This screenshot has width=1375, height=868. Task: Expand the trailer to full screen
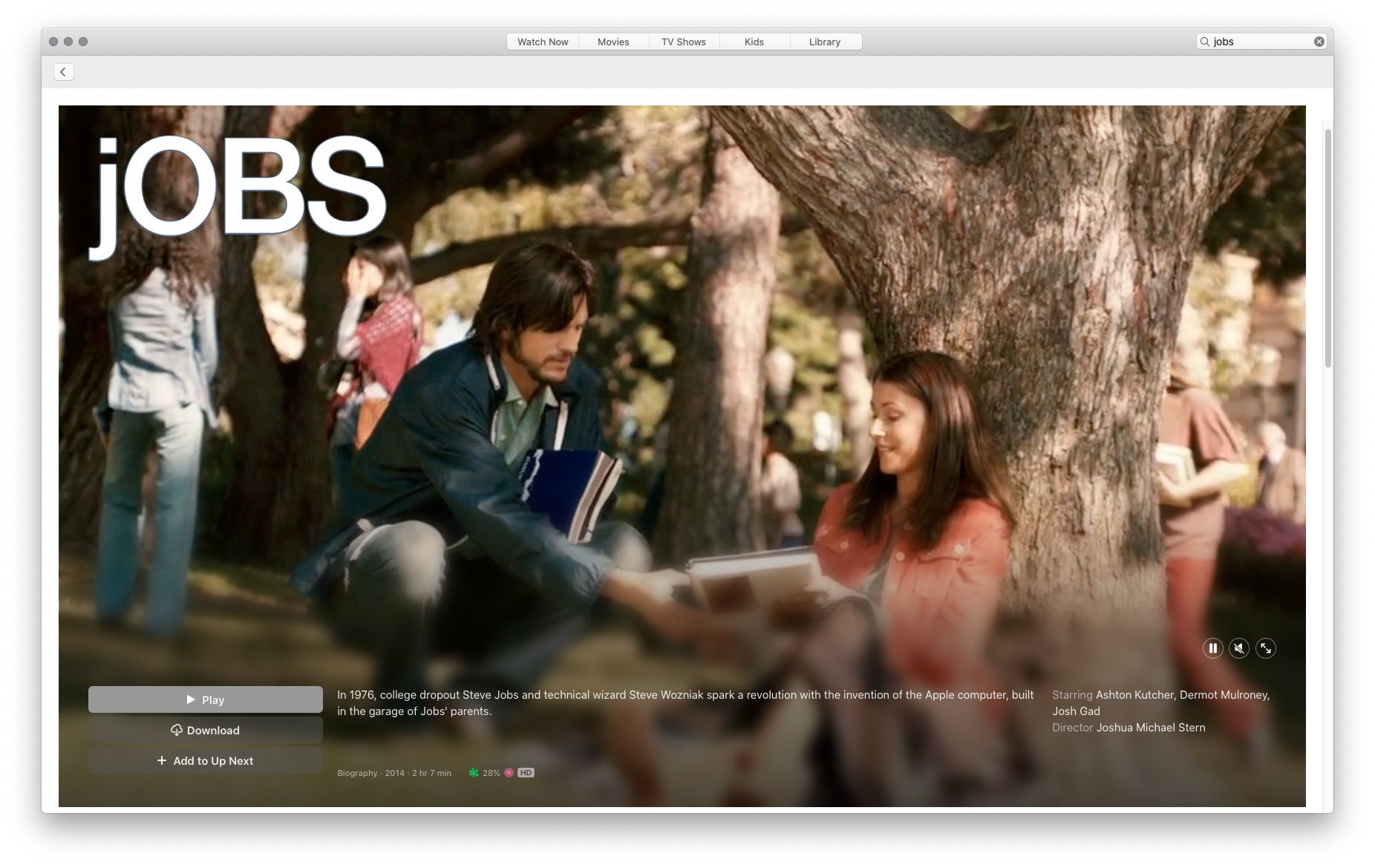(x=1266, y=648)
